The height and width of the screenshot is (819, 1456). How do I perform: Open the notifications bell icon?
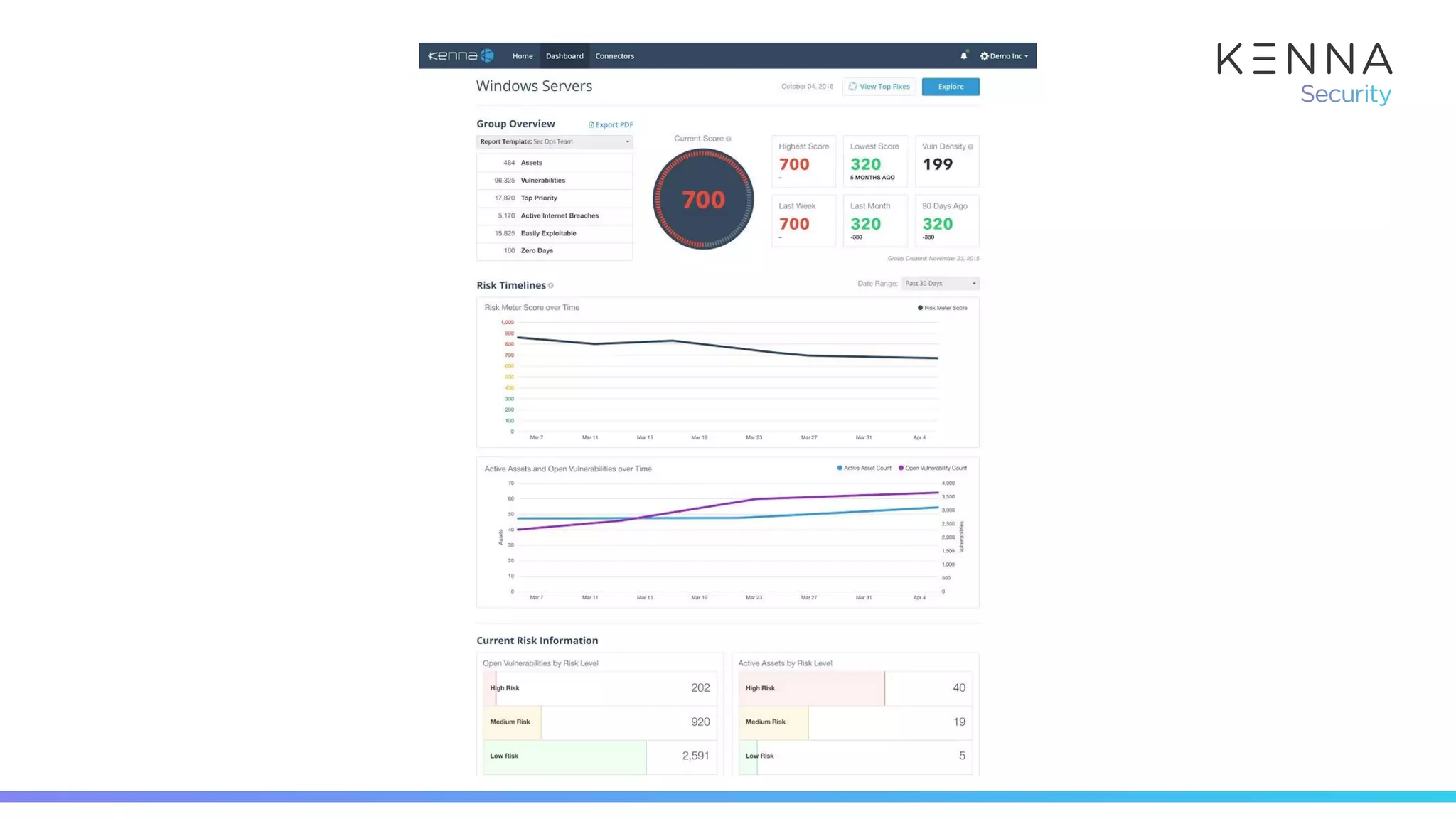pos(963,56)
